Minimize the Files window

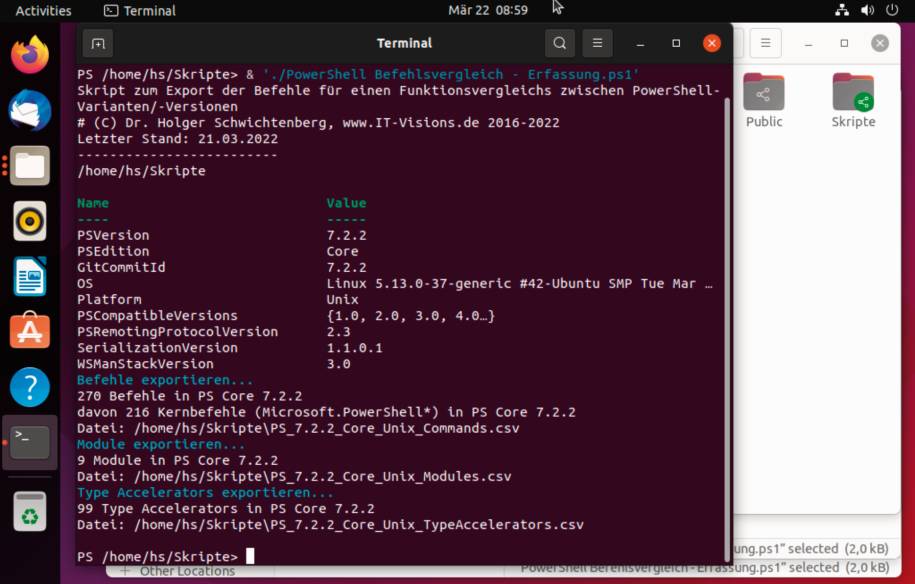pos(808,43)
